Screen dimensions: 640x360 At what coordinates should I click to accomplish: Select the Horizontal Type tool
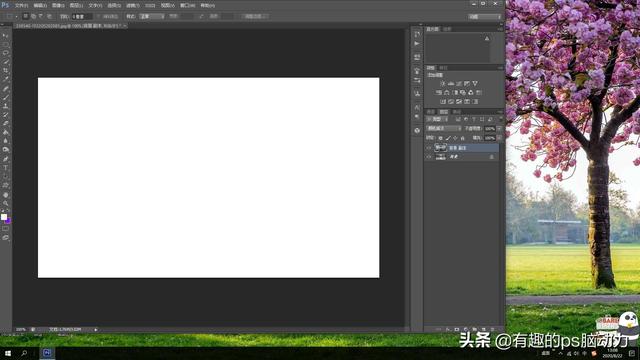(x=5, y=168)
